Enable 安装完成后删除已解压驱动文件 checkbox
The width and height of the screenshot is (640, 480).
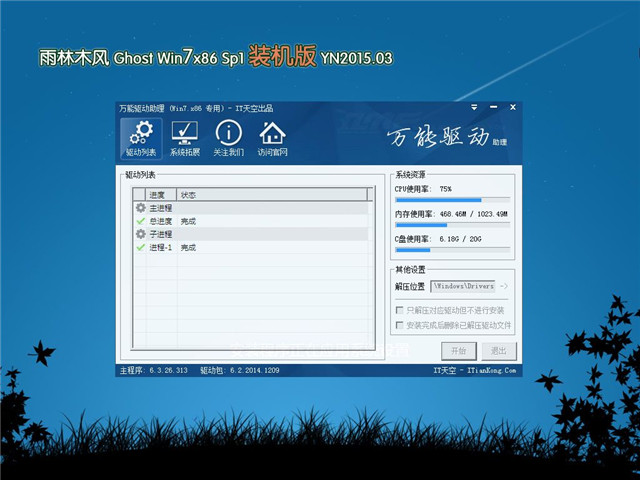[x=400, y=325]
